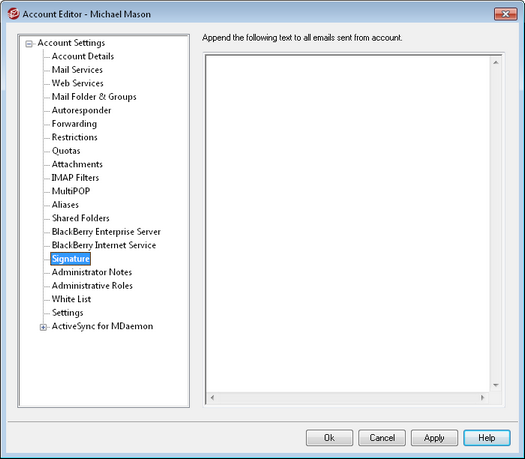
Task: Click the horizontal scrollbar right arrow
Action: coord(482,398)
